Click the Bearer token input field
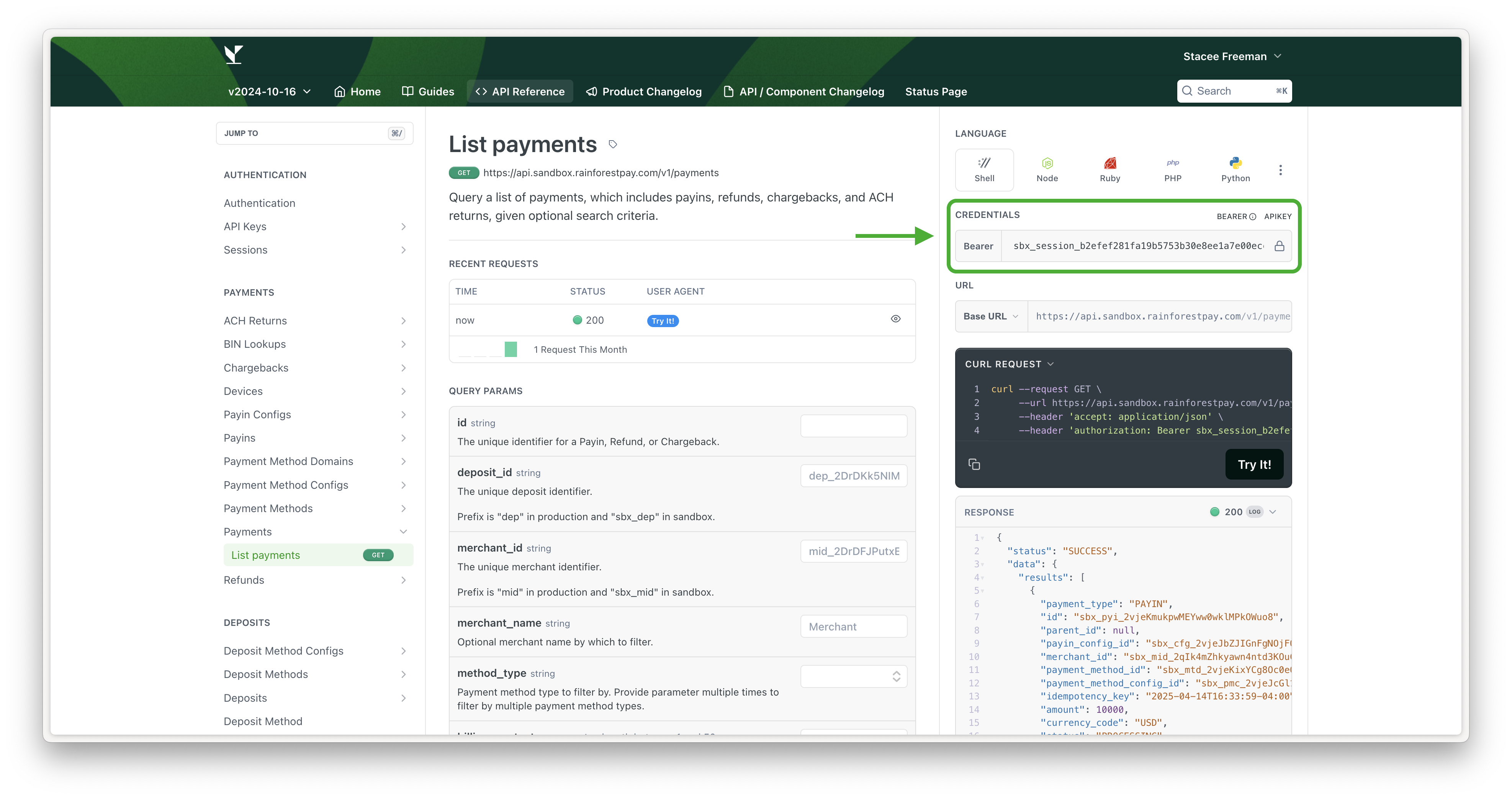 pyautogui.click(x=1138, y=246)
